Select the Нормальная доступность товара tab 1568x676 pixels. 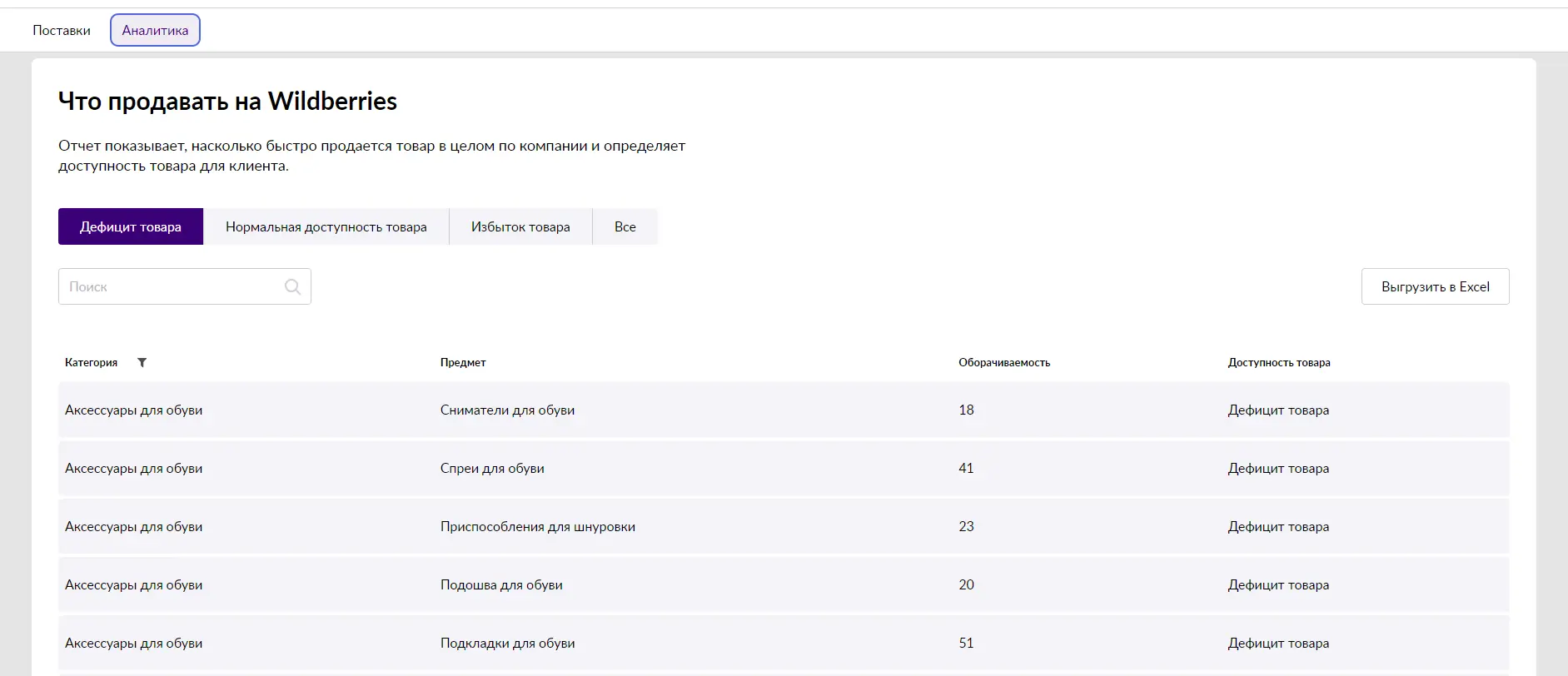[326, 226]
